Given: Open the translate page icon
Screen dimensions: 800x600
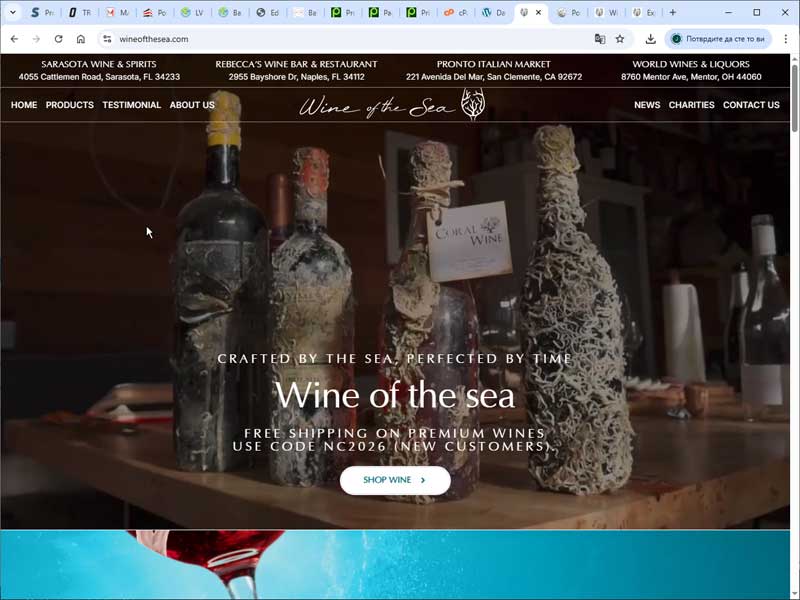Looking at the screenshot, I should pos(600,39).
